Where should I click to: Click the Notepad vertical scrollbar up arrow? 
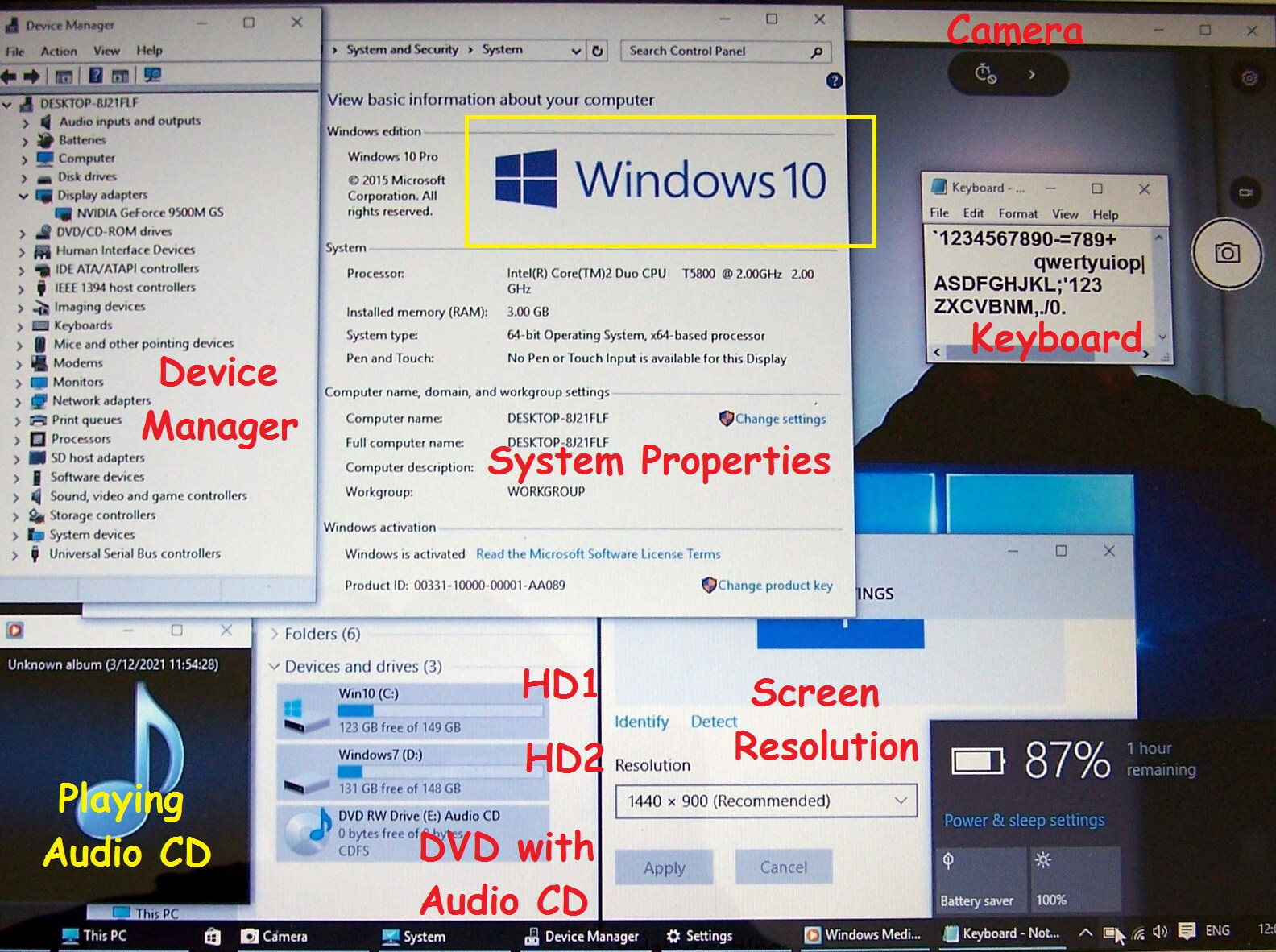(1158, 238)
